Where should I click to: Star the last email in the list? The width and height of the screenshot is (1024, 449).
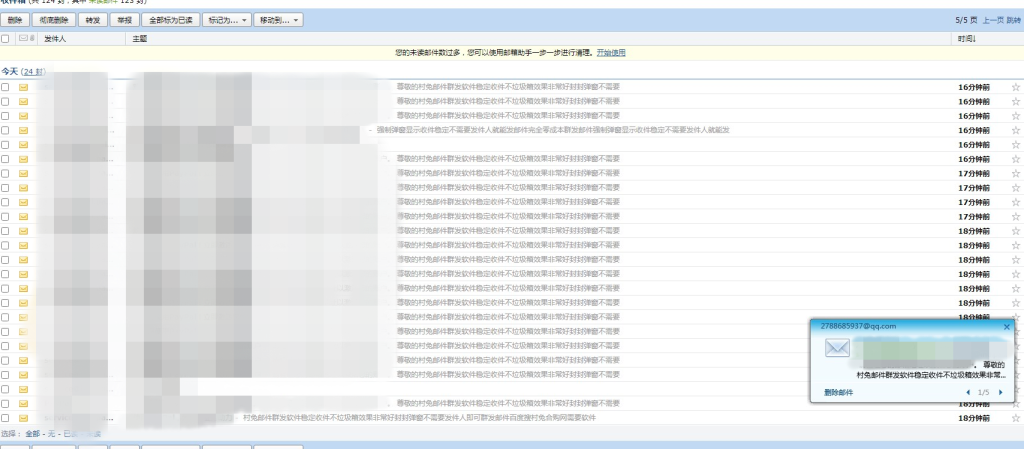point(1016,417)
